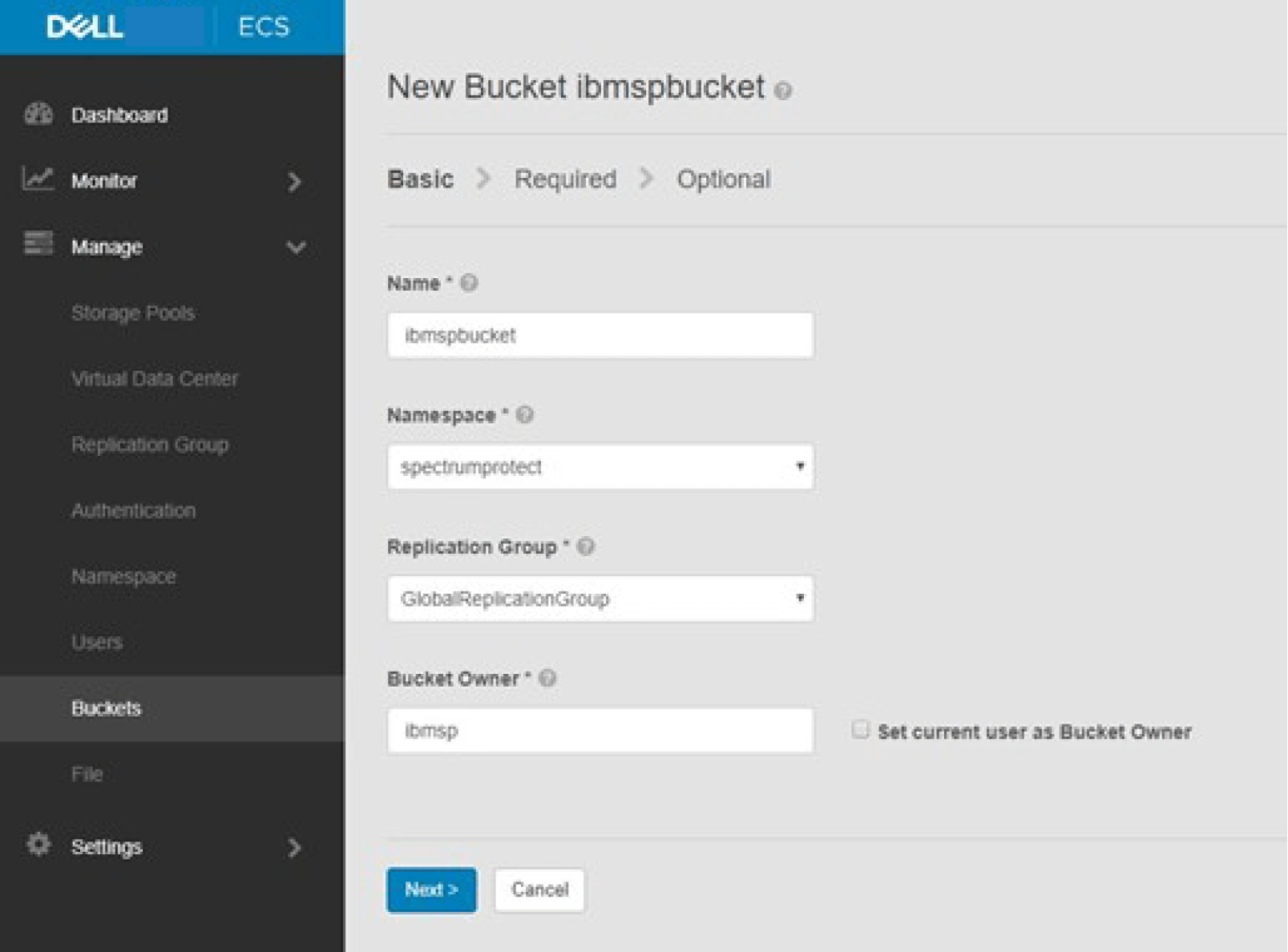Enable Set current user as Bucket Owner

pyautogui.click(x=860, y=729)
